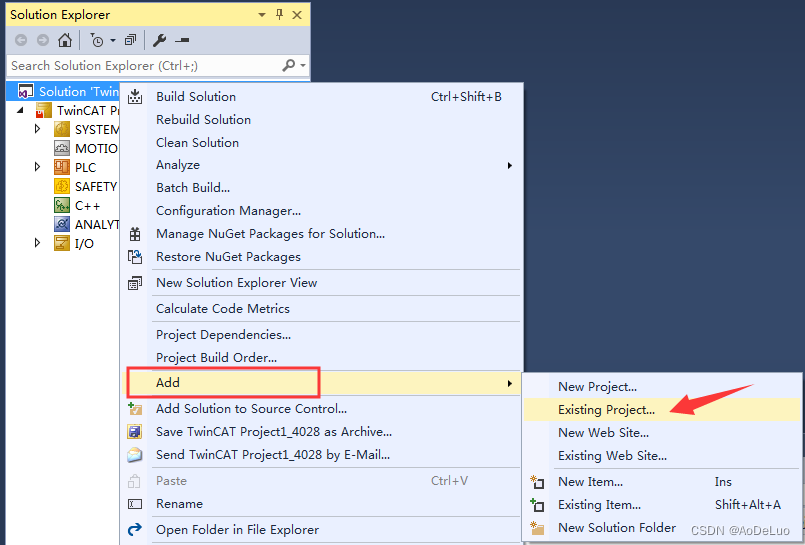Collapse the TwinCAT Project node
This screenshot has height=545, width=805.
point(20,110)
